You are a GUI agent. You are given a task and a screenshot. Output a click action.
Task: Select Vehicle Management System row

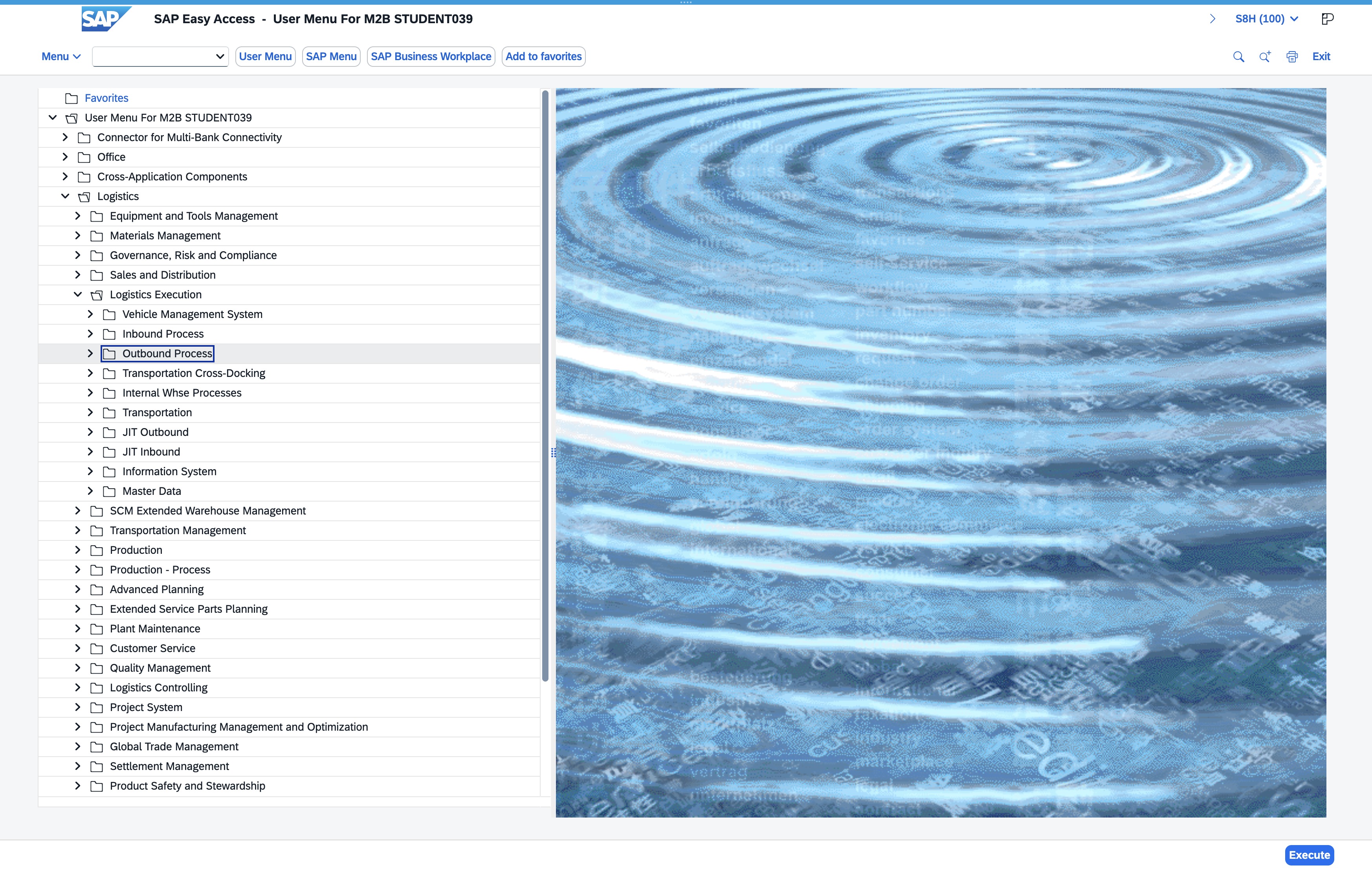point(289,314)
